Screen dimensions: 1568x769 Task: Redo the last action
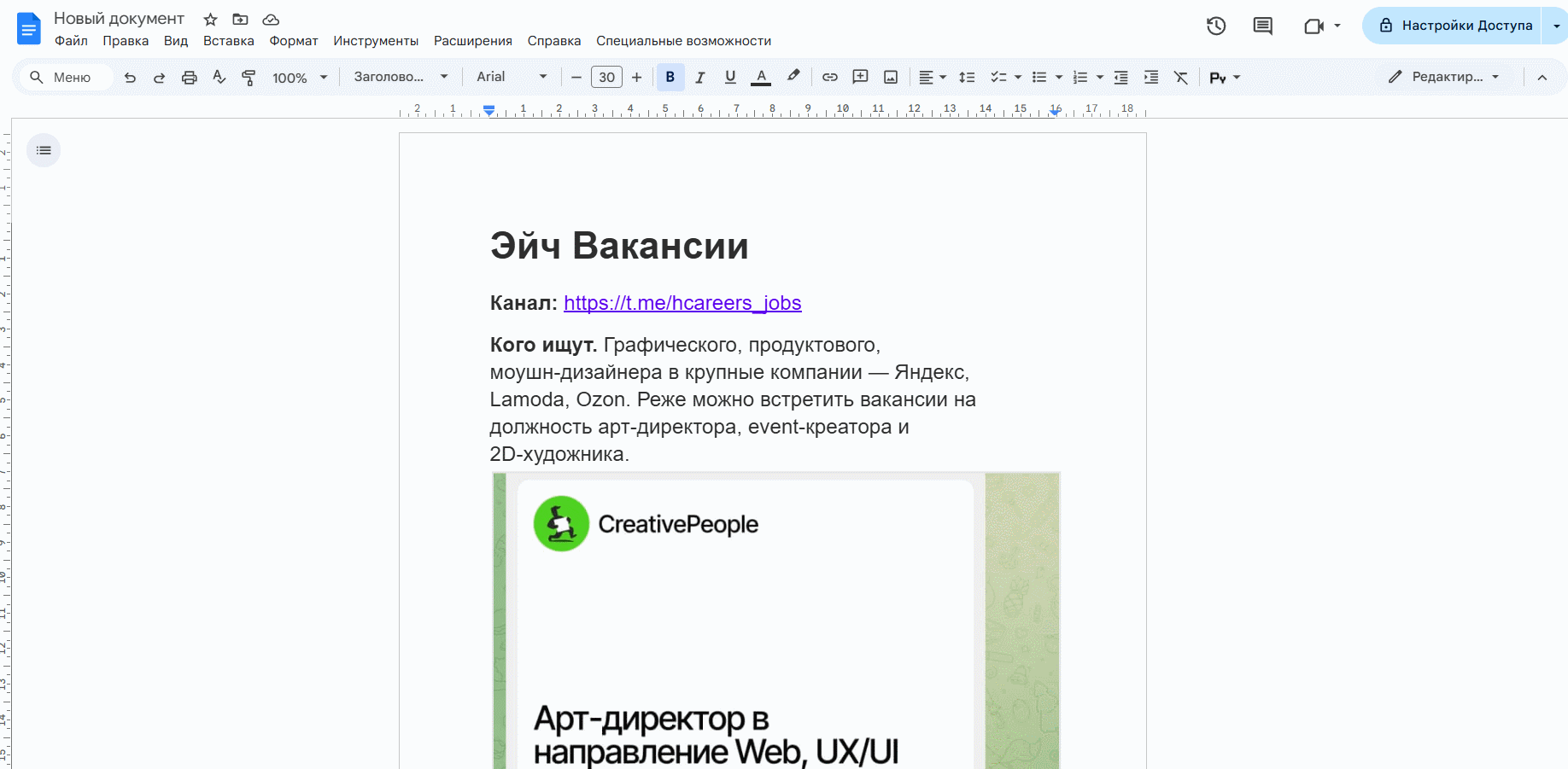click(x=159, y=77)
